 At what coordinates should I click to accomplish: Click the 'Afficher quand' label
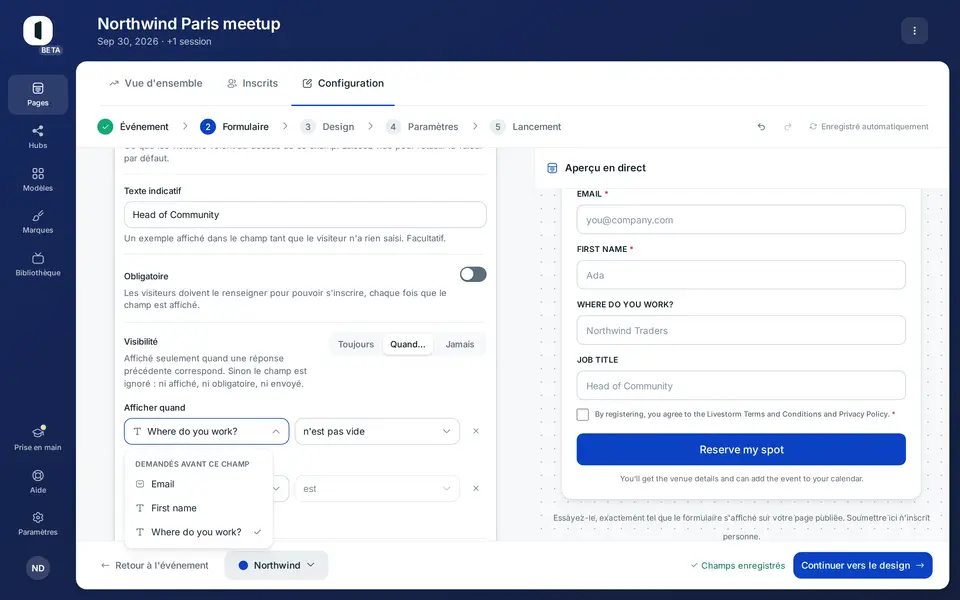[x=154, y=408]
